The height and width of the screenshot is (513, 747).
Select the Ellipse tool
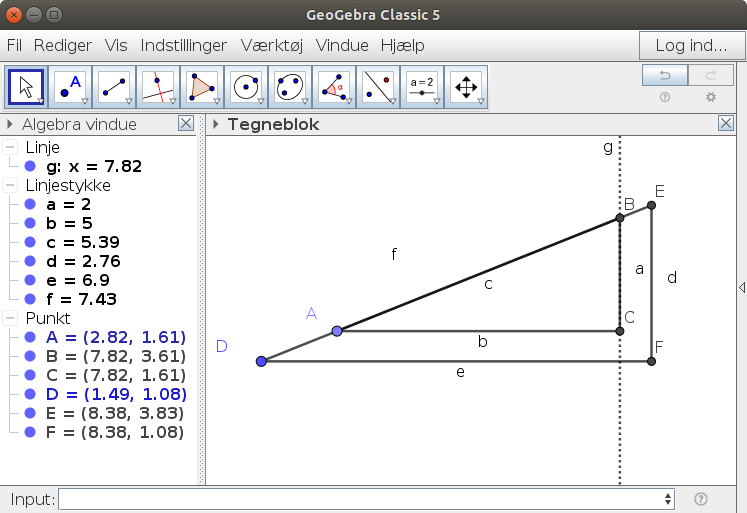[290, 87]
